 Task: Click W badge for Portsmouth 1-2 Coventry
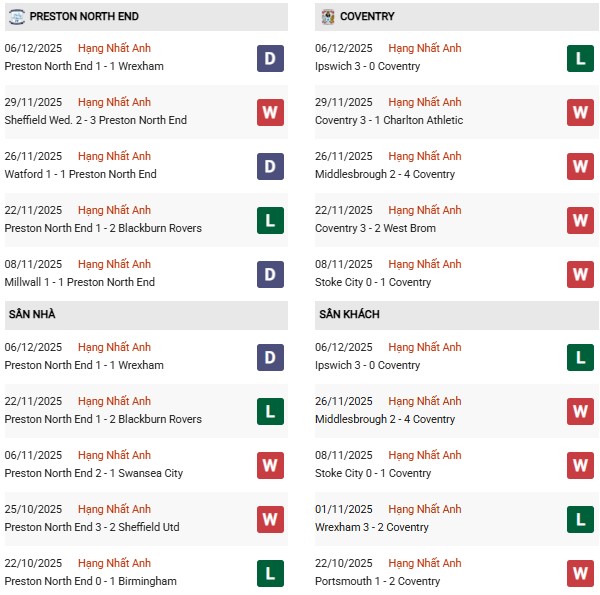[x=580, y=573]
